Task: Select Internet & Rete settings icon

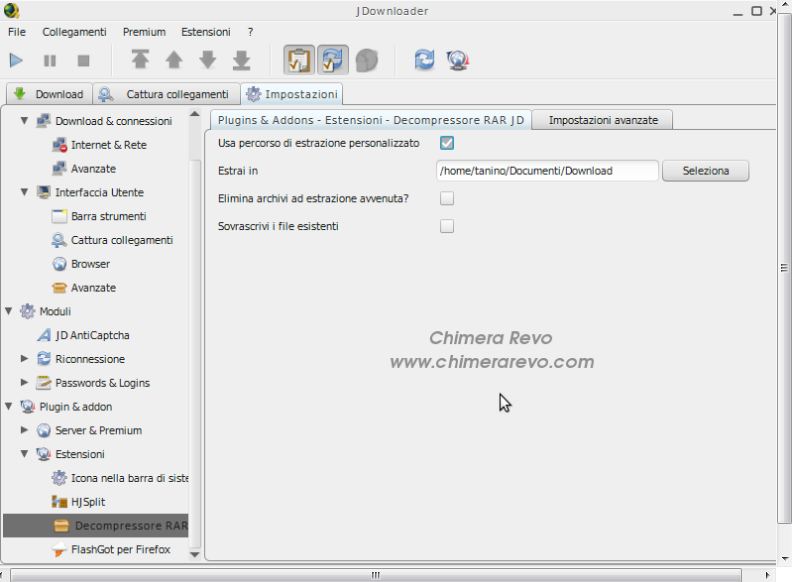Action: (59, 144)
